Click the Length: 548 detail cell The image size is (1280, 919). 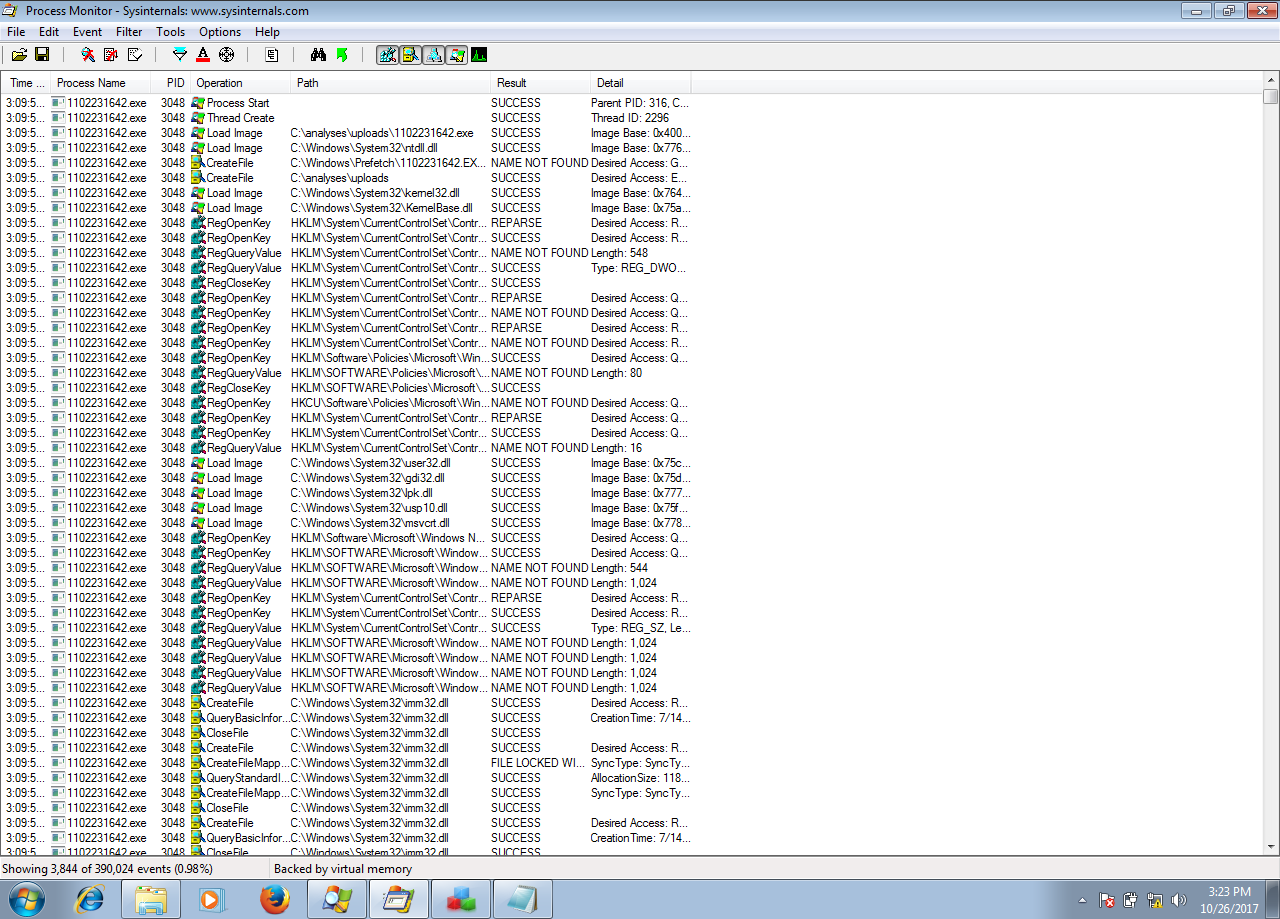[619, 253]
